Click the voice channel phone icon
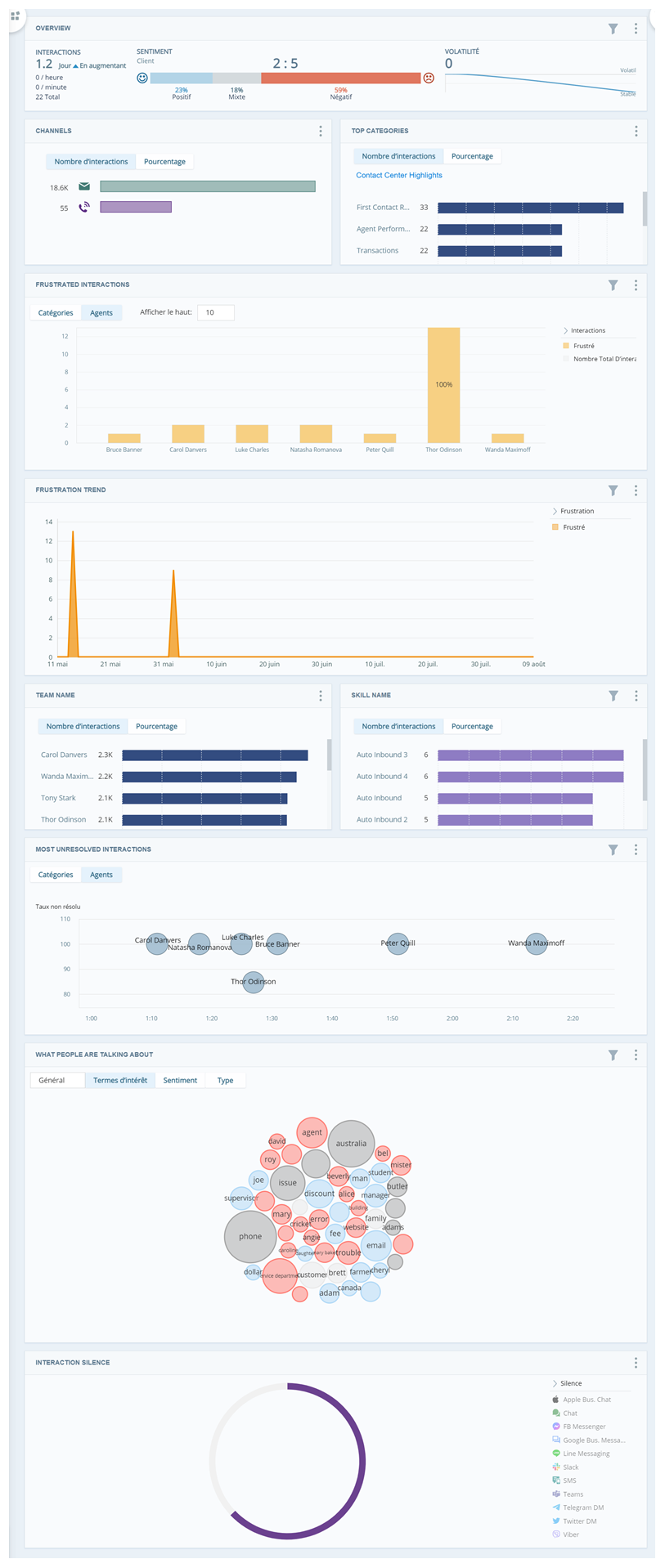This screenshot has height=1568, width=665. coord(84,208)
